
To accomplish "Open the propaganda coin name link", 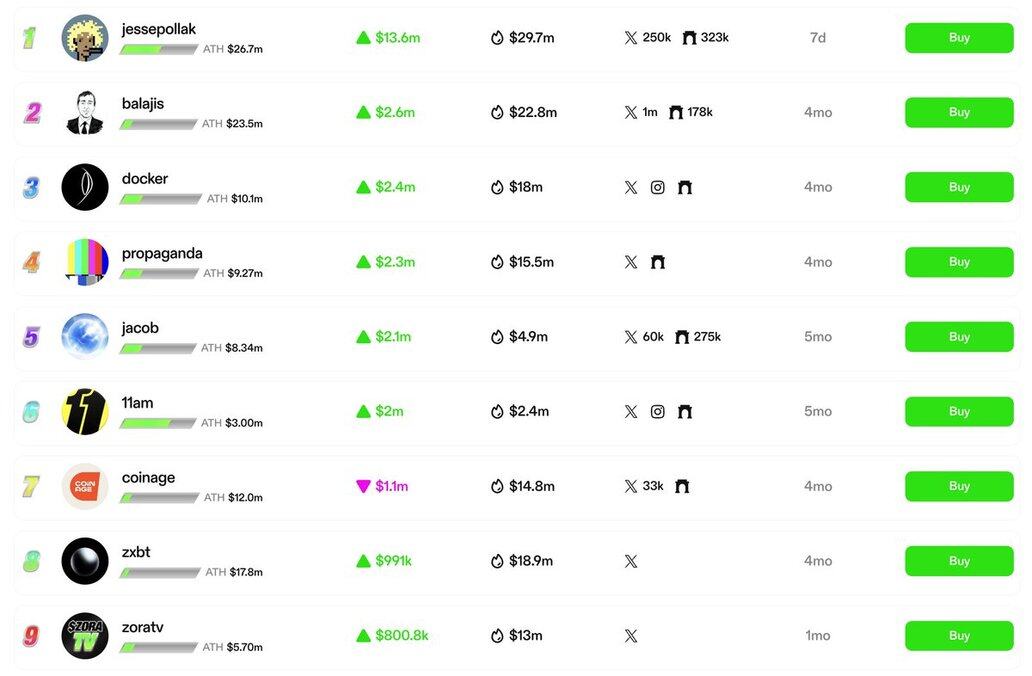I will (x=162, y=254).
